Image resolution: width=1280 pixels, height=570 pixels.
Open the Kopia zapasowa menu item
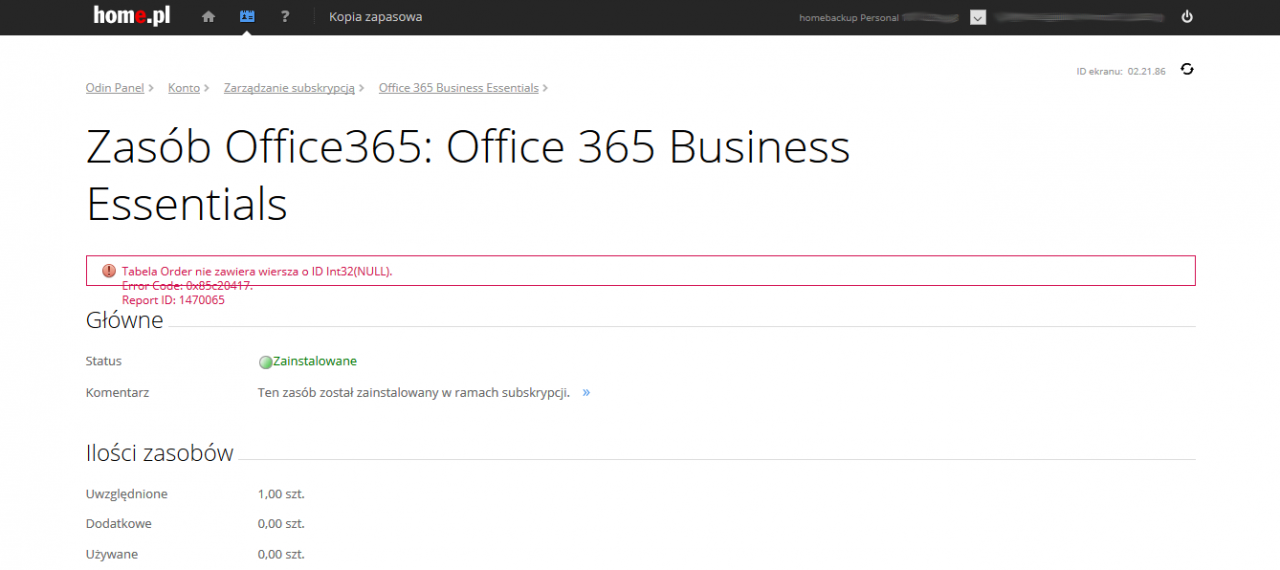click(x=375, y=17)
